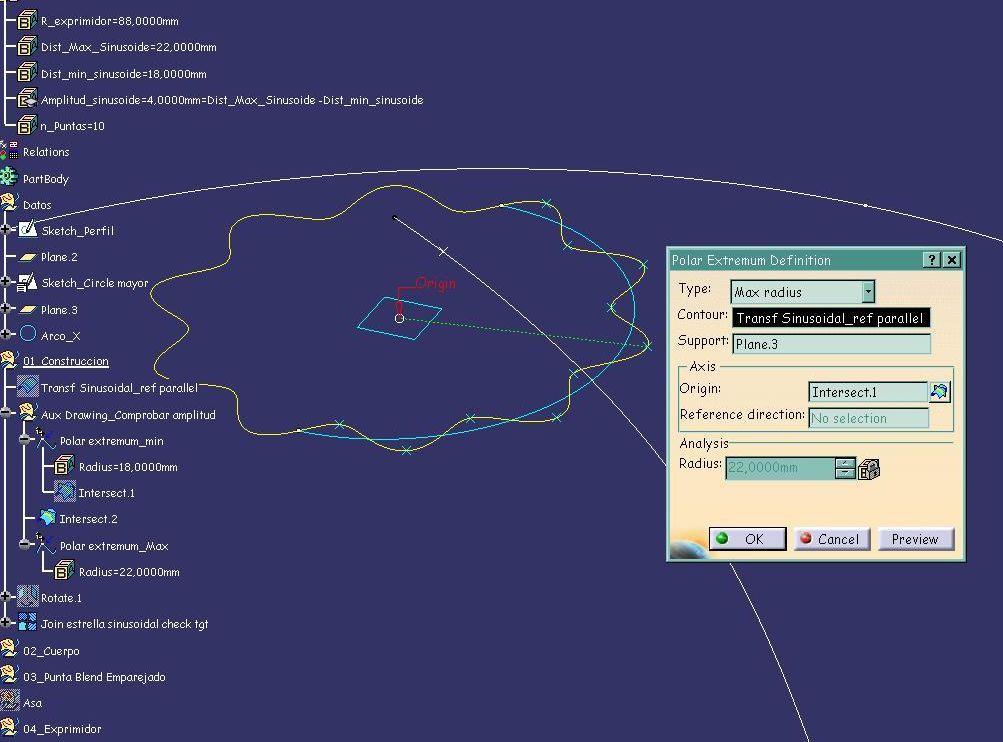Click the measure icon next to Radius
Image resolution: width=1003 pixels, height=742 pixels.
(x=868, y=470)
